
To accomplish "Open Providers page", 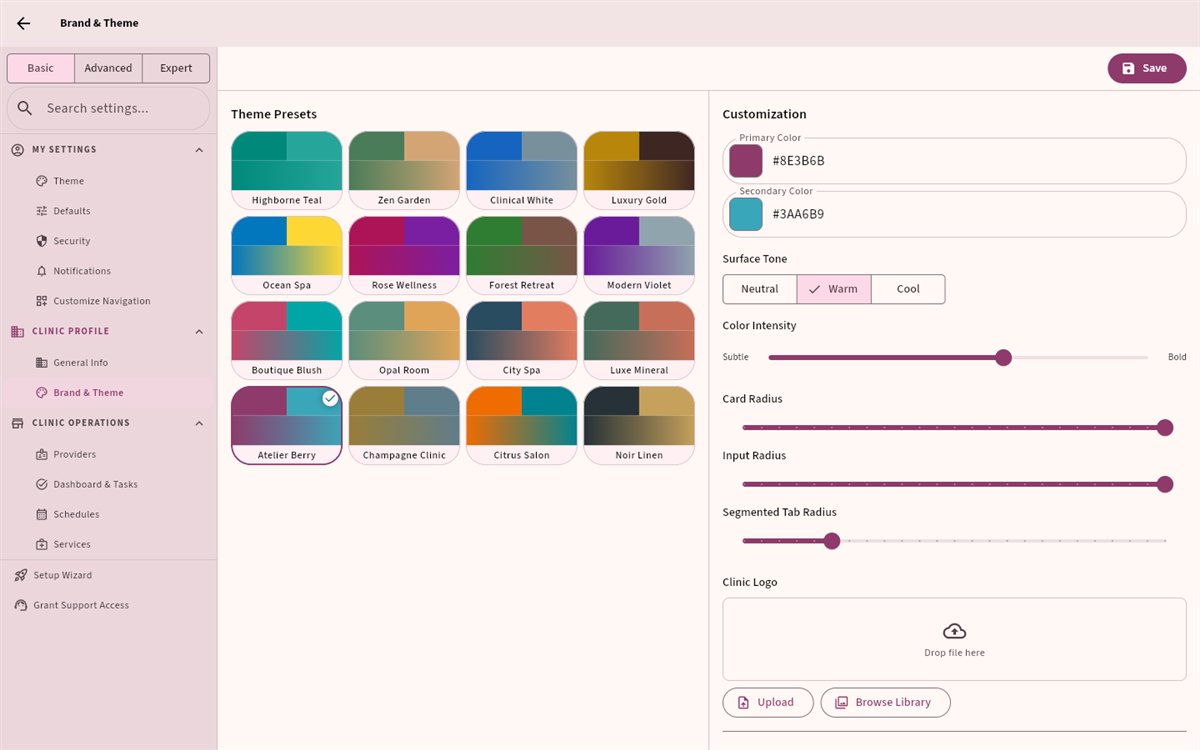I will tap(108, 454).
